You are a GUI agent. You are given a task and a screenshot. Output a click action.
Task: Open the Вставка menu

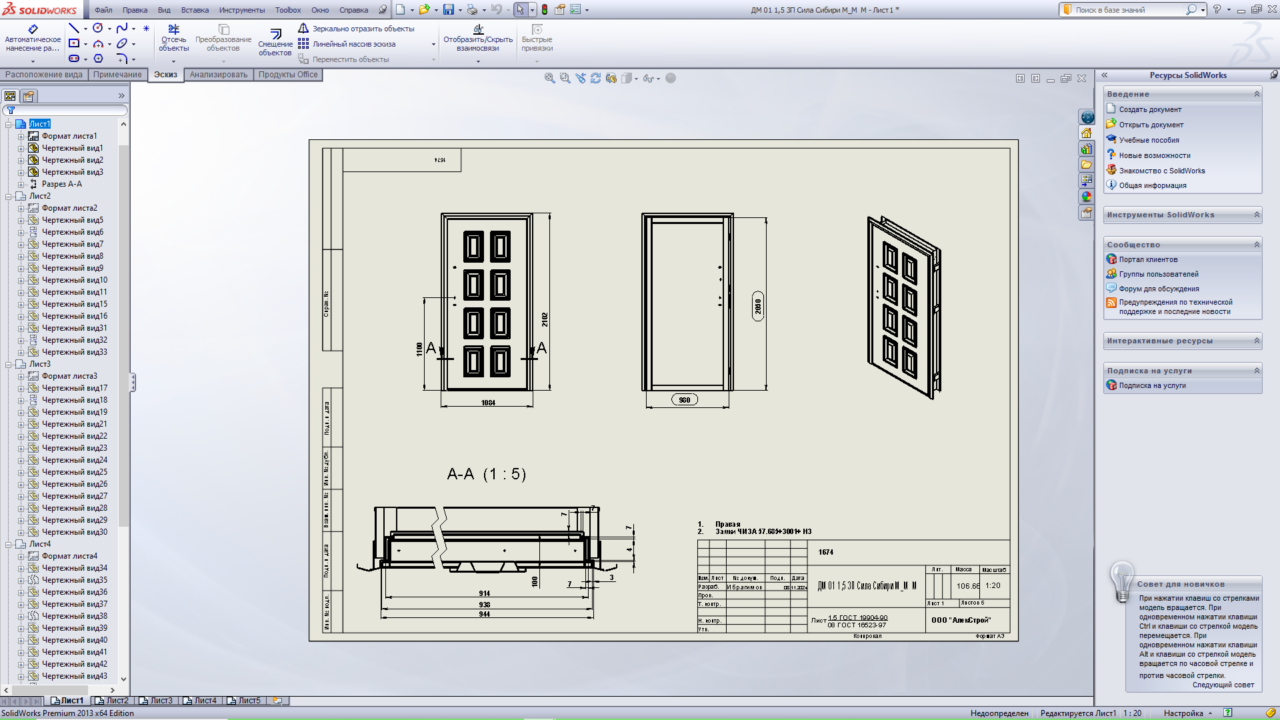click(195, 10)
